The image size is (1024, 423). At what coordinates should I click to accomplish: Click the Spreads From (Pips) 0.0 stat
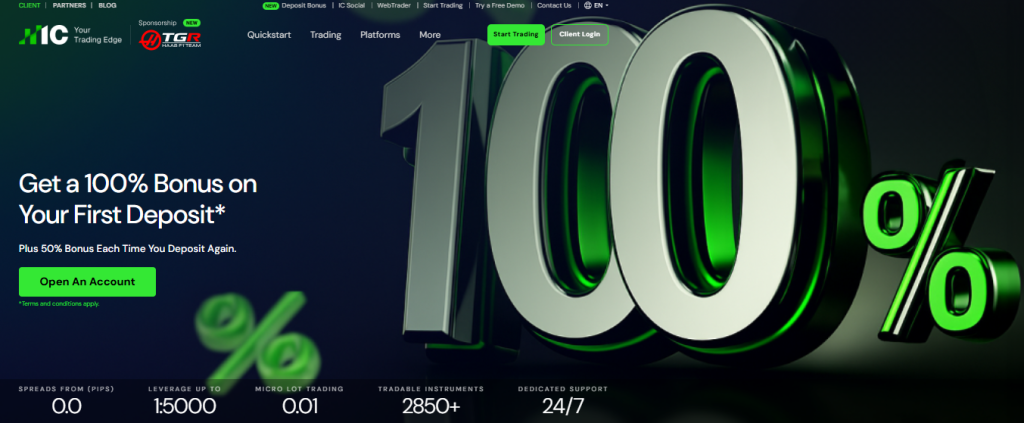67,400
